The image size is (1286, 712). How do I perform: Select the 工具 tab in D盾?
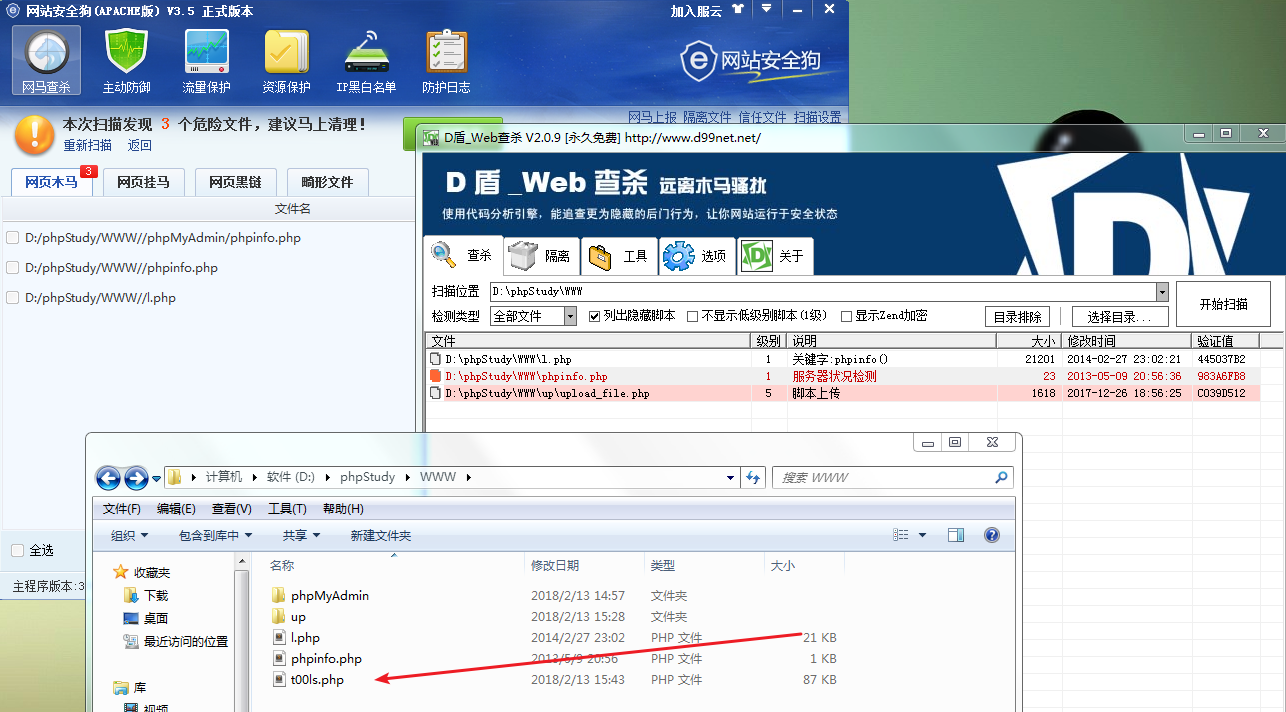point(619,256)
